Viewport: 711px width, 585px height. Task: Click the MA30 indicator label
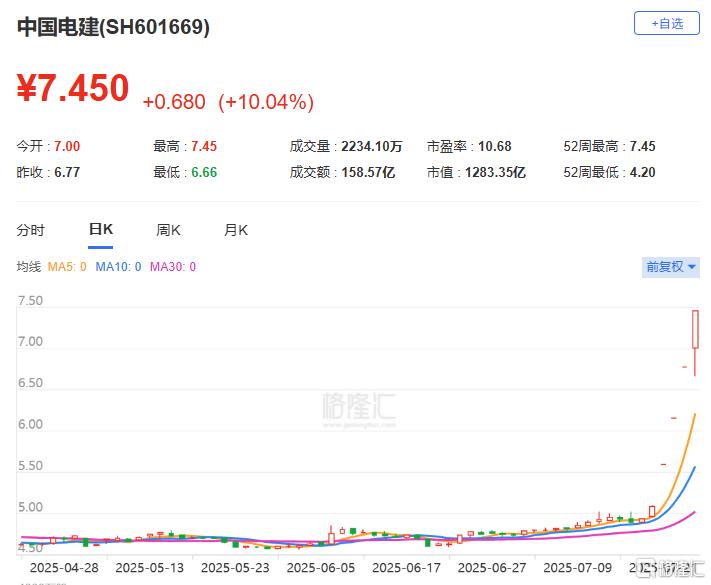coord(173,267)
